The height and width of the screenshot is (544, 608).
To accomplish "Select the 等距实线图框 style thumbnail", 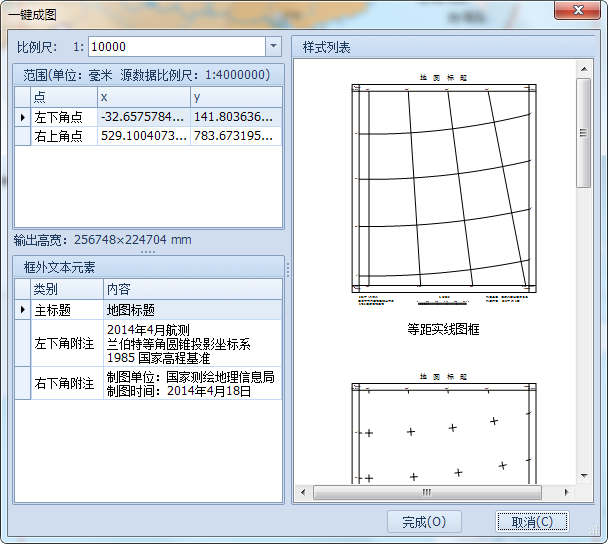I will (443, 195).
